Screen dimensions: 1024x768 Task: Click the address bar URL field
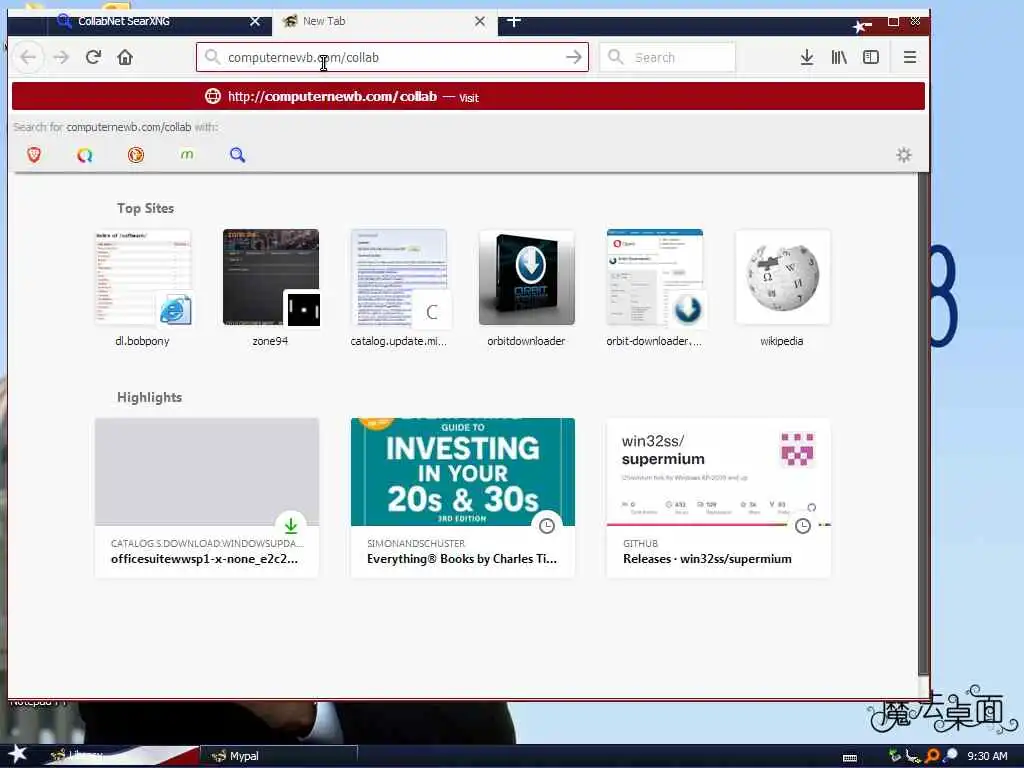pos(392,57)
